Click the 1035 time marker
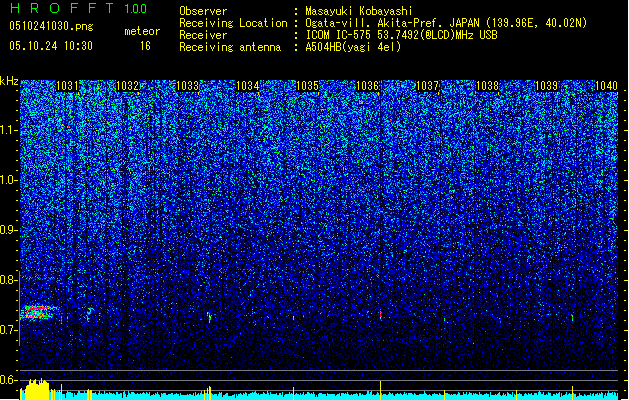 (x=307, y=86)
